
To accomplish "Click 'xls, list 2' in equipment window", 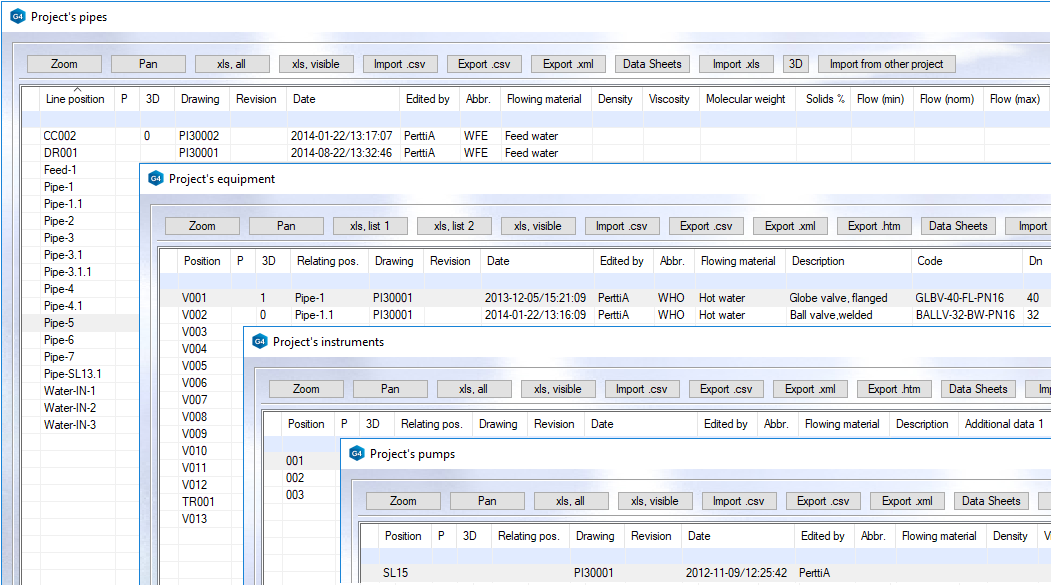I will click(x=454, y=226).
